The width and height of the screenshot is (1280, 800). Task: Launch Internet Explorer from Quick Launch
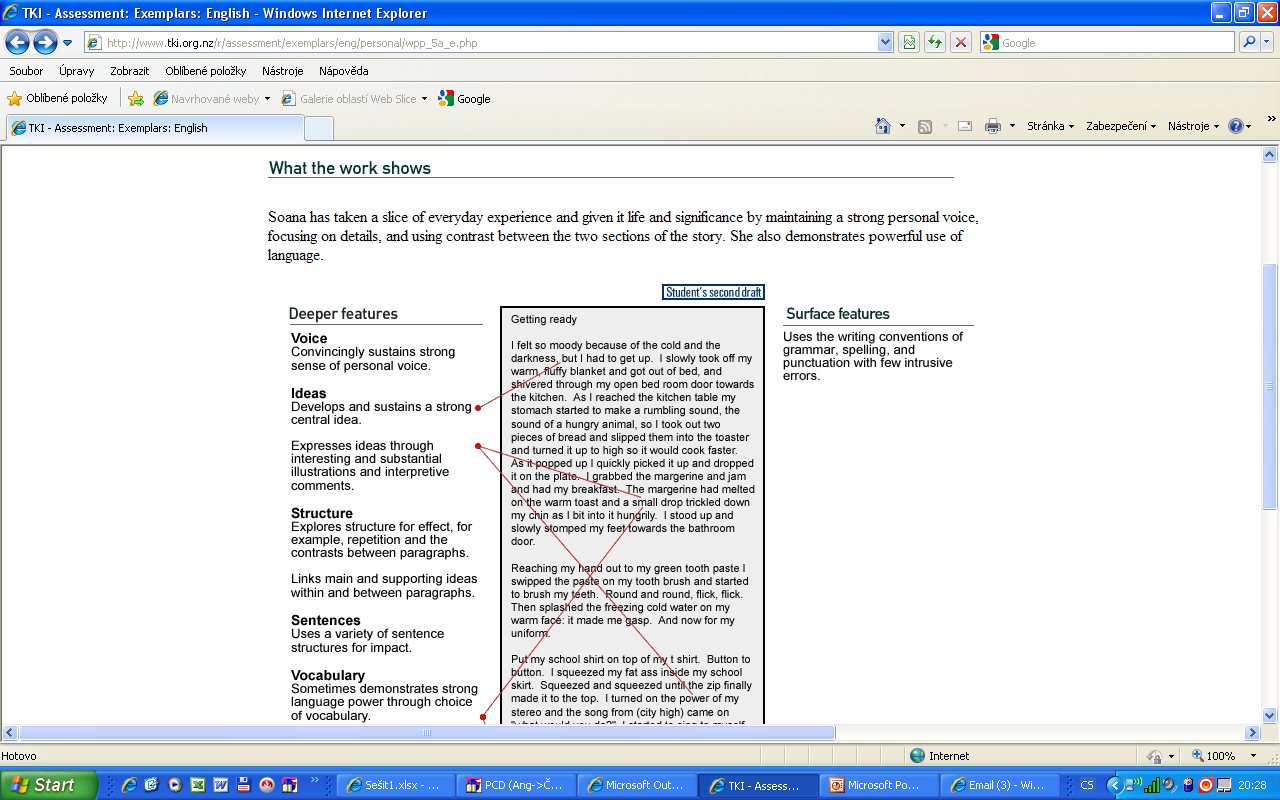(x=129, y=785)
